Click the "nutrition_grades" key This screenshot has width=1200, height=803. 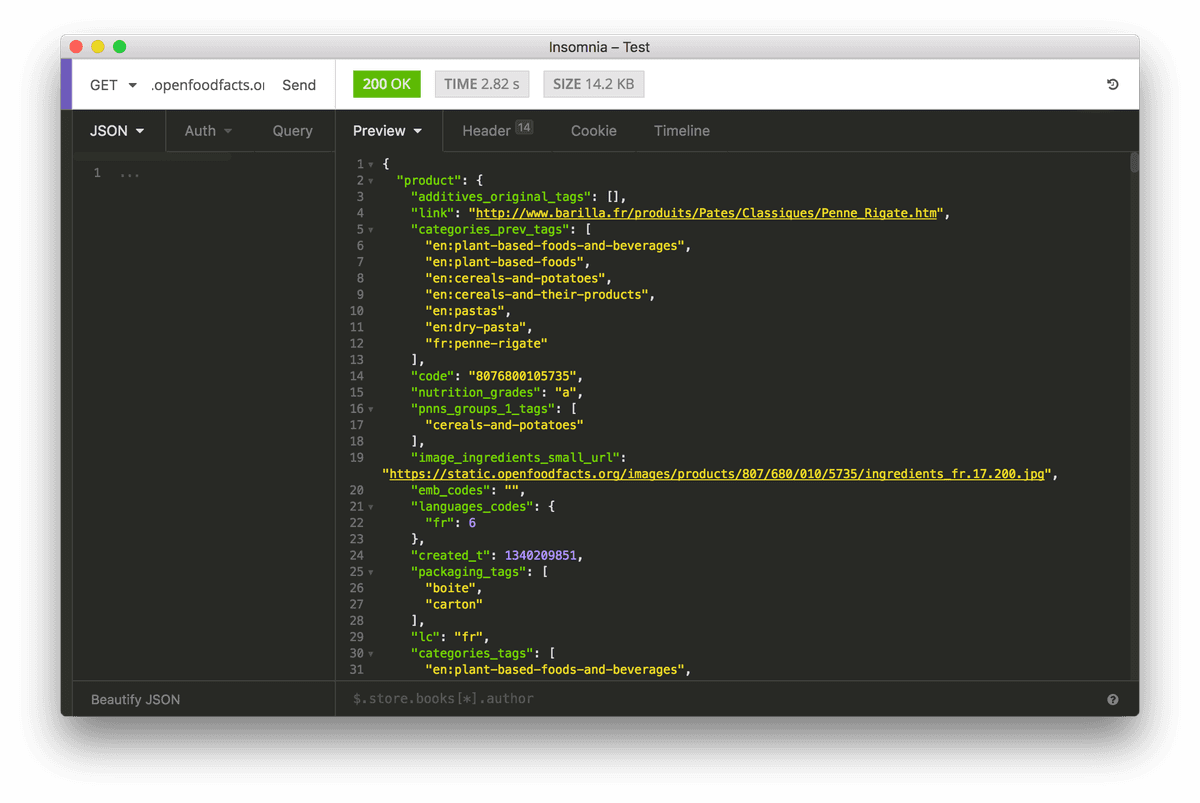[475, 393]
